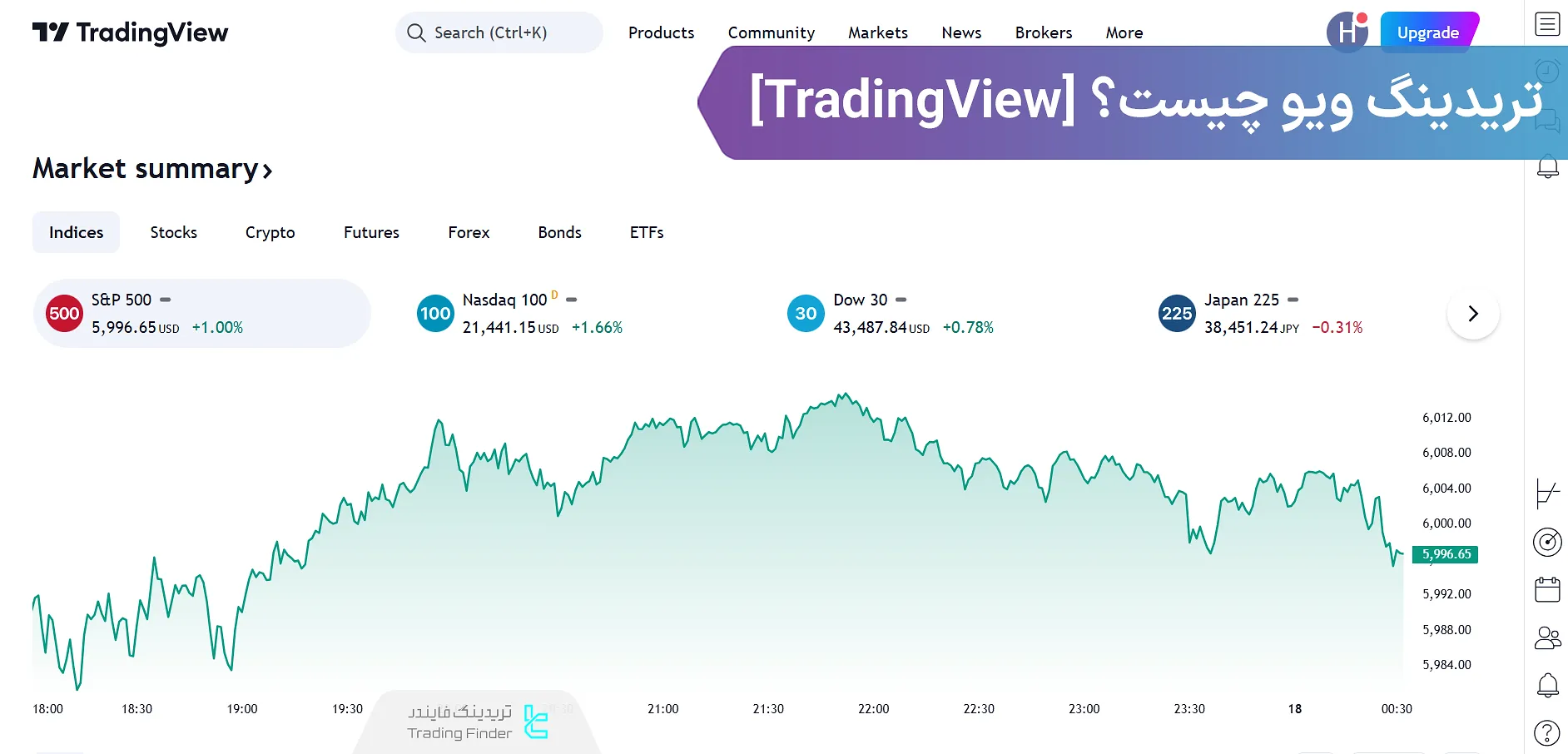Open the Products menu
Viewport: 1568px width, 754px height.
tap(661, 32)
